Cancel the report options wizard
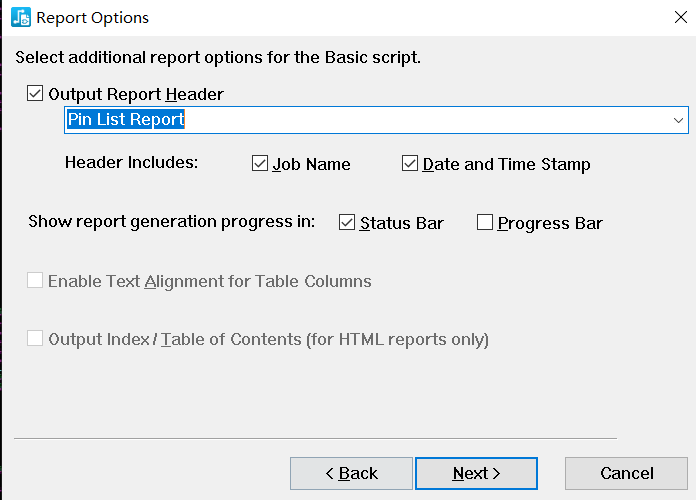The width and height of the screenshot is (696, 500). (x=626, y=473)
